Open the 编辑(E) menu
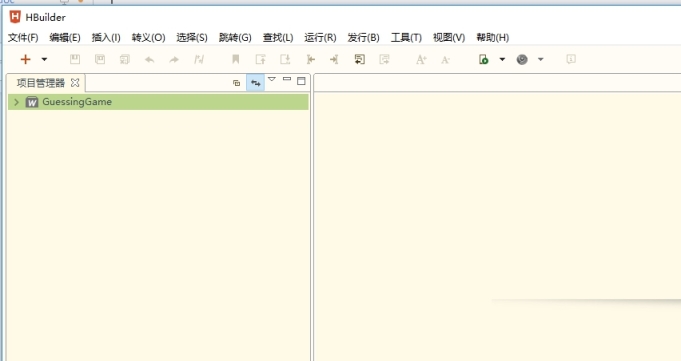 point(65,38)
